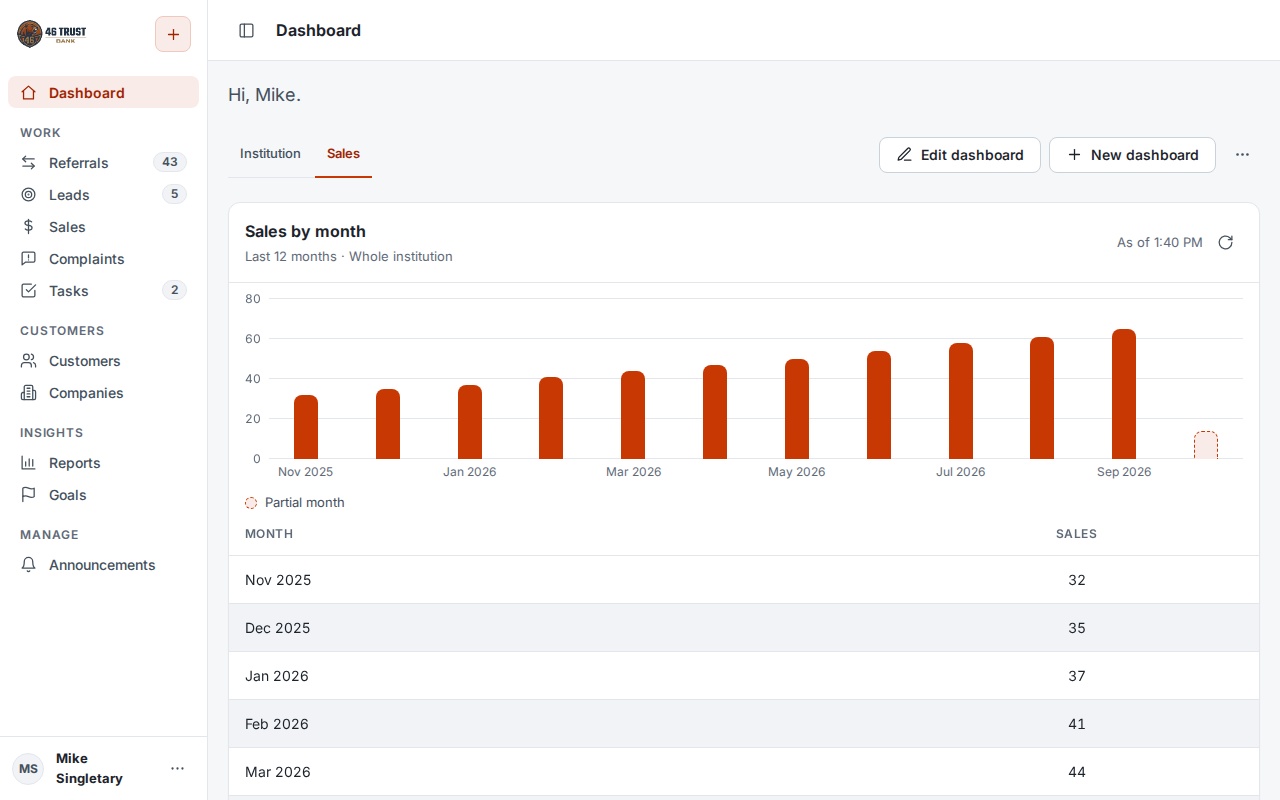The width and height of the screenshot is (1280, 800).
Task: Click New dashboard button
Action: [1132, 155]
